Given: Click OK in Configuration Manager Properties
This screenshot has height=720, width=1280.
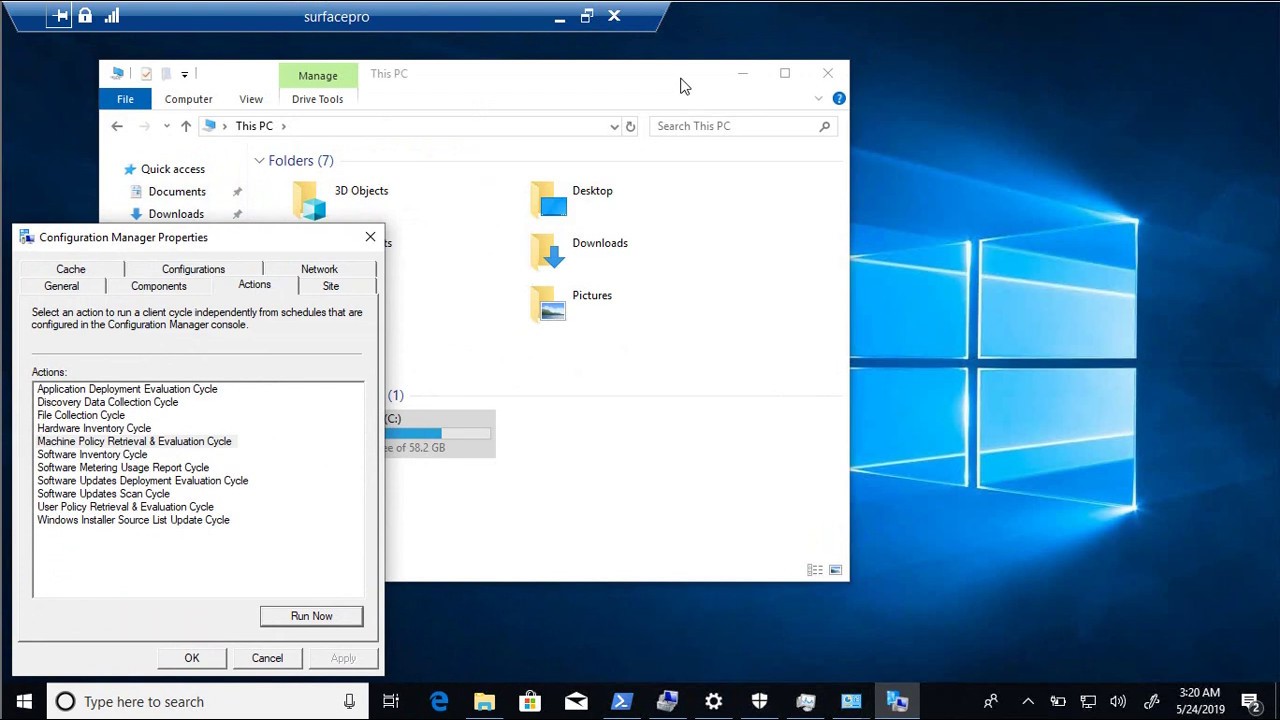Looking at the screenshot, I should [x=192, y=658].
